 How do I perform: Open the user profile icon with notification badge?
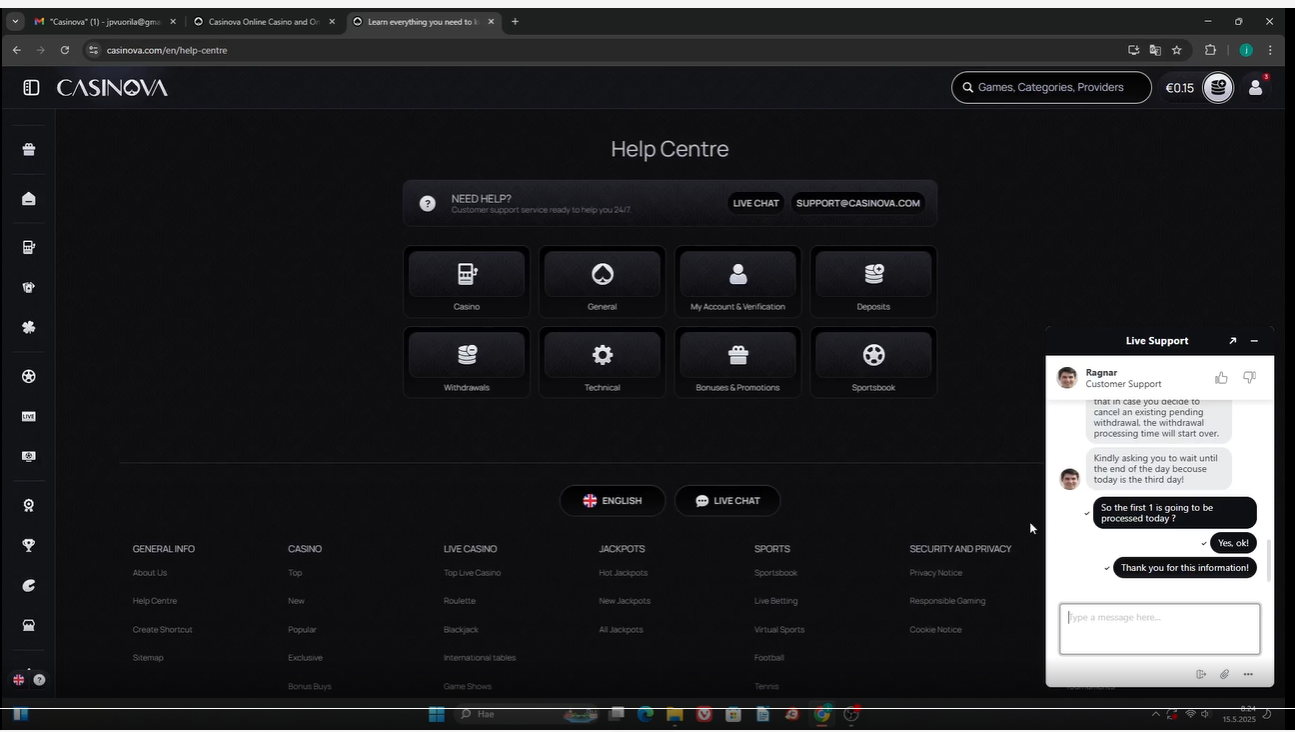click(1256, 88)
